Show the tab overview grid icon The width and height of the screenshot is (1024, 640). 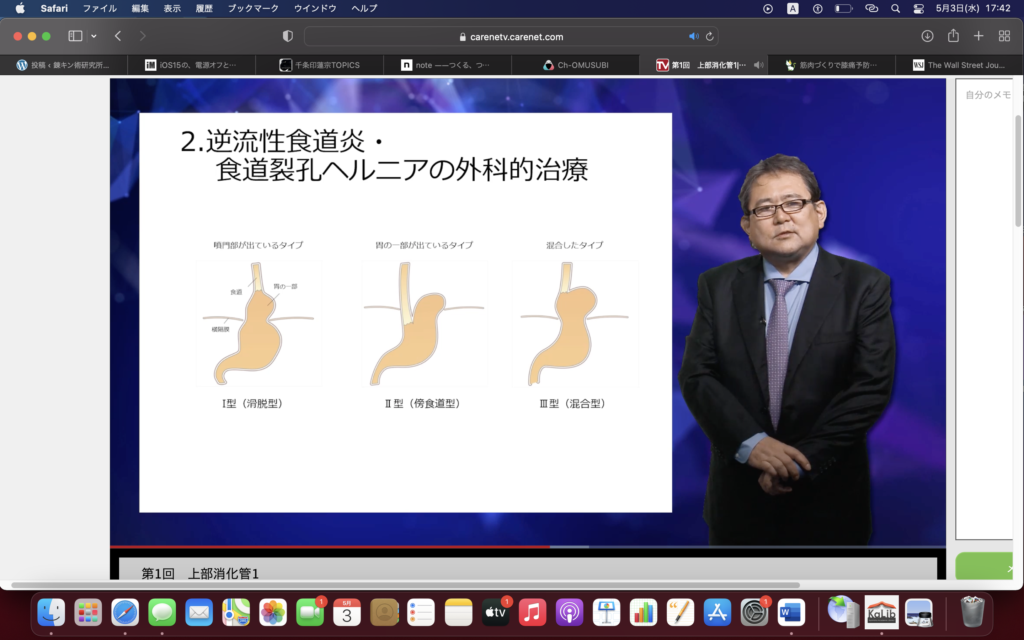1004,36
